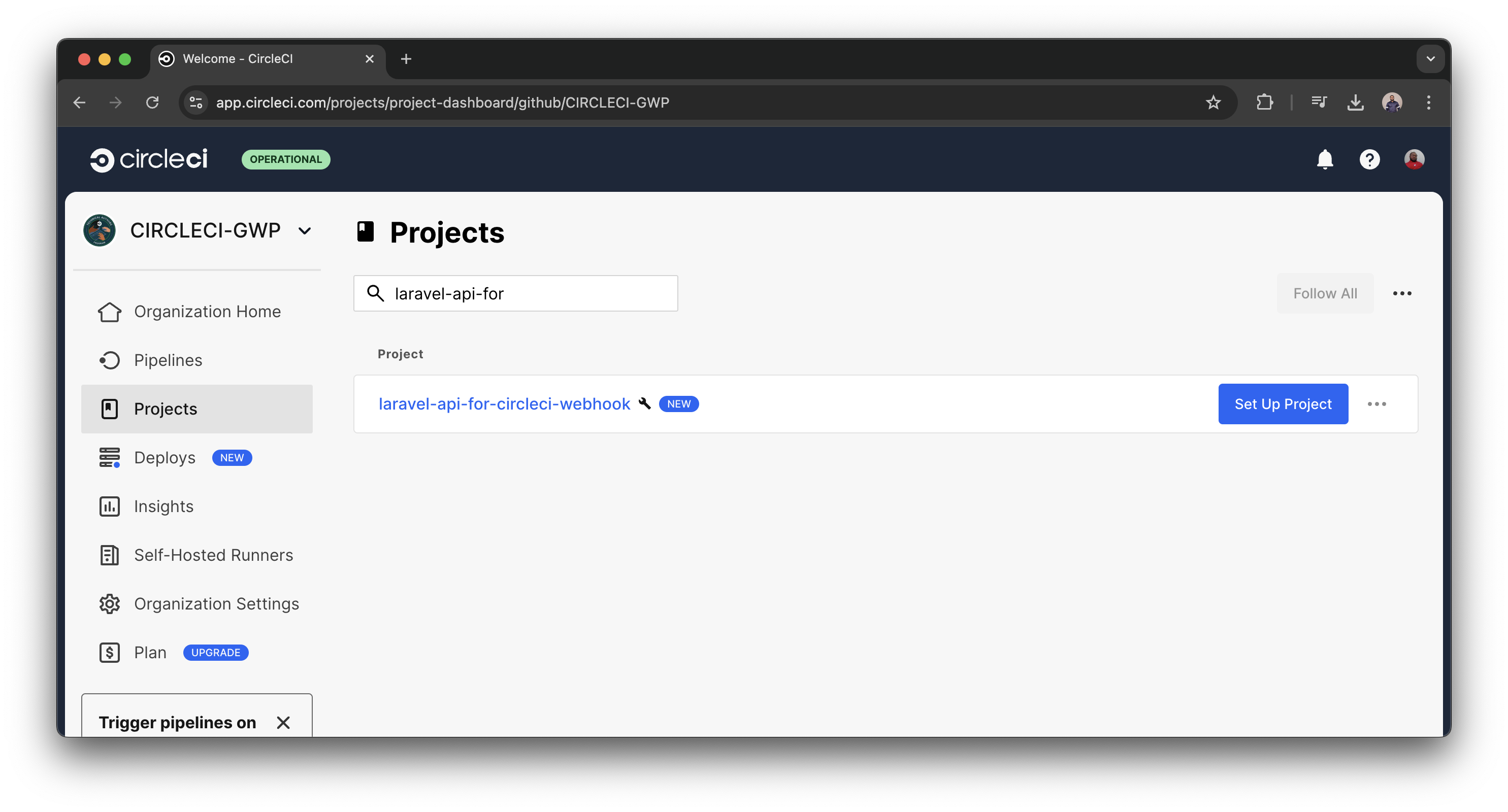Viewport: 1508px width, 812px height.
Task: Bookmark this page with the star
Action: coord(1213,103)
